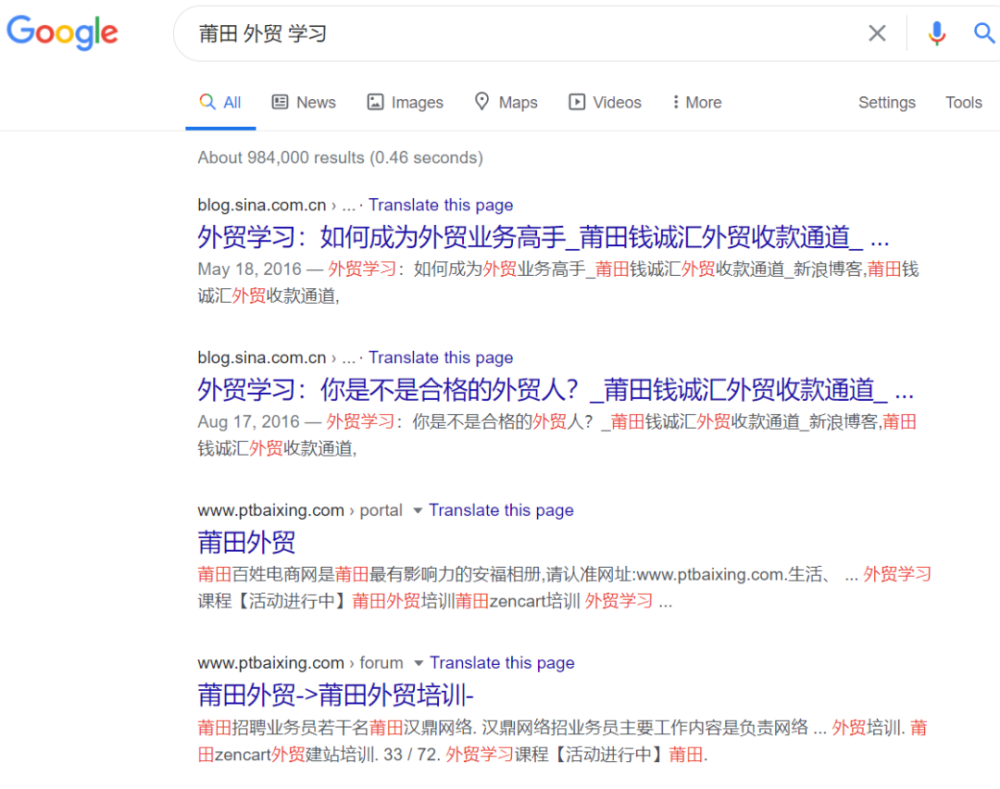Image resolution: width=1000 pixels, height=789 pixels.
Task: Switch to the Videos tab
Action: [x=605, y=103]
